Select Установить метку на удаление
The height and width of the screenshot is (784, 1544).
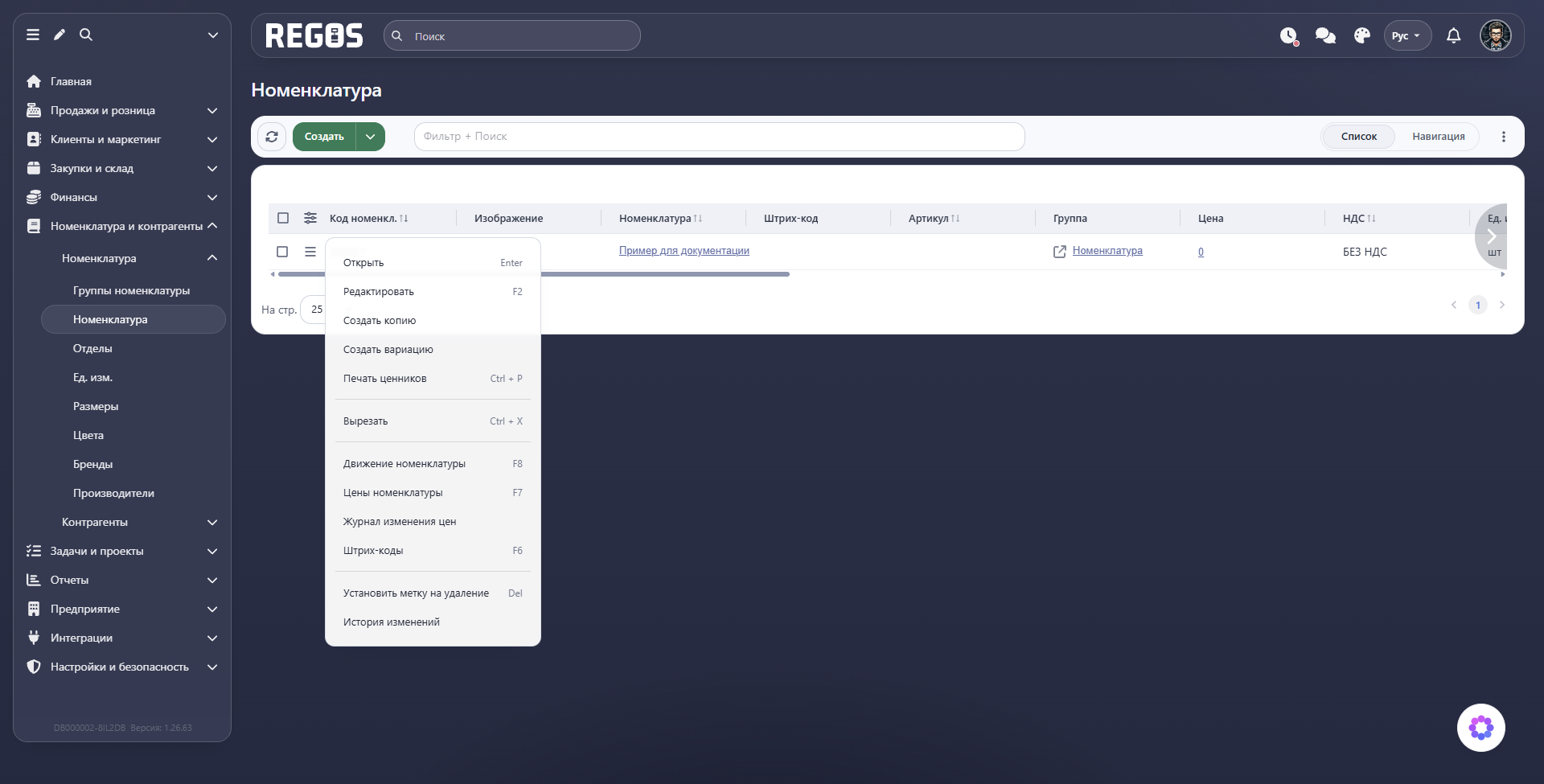[433, 593]
